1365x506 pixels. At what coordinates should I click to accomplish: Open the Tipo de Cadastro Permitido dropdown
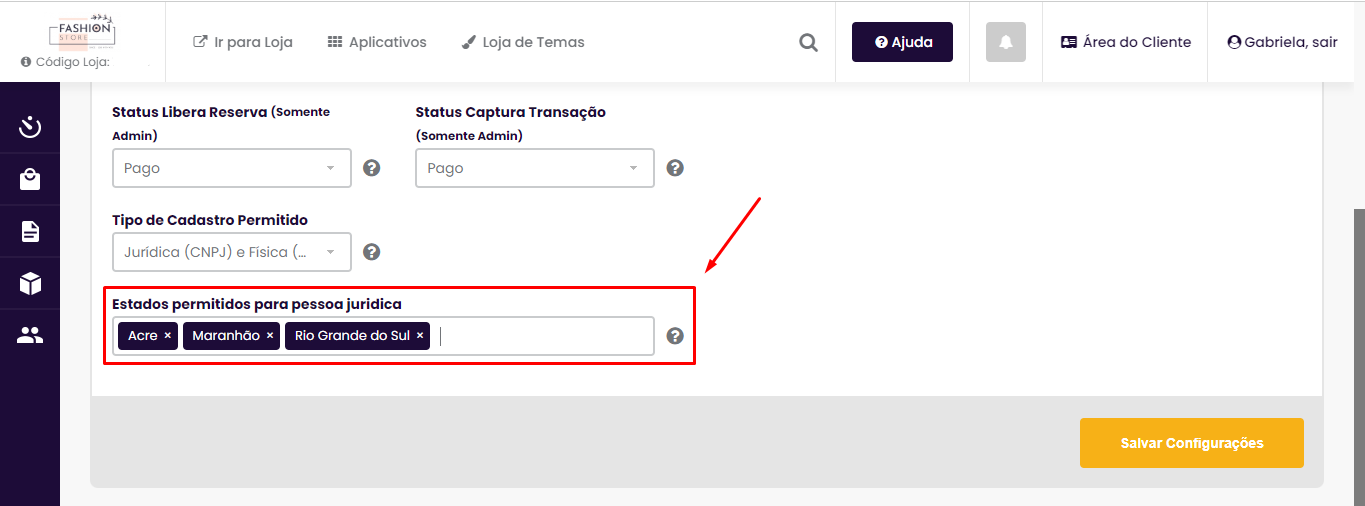(232, 252)
